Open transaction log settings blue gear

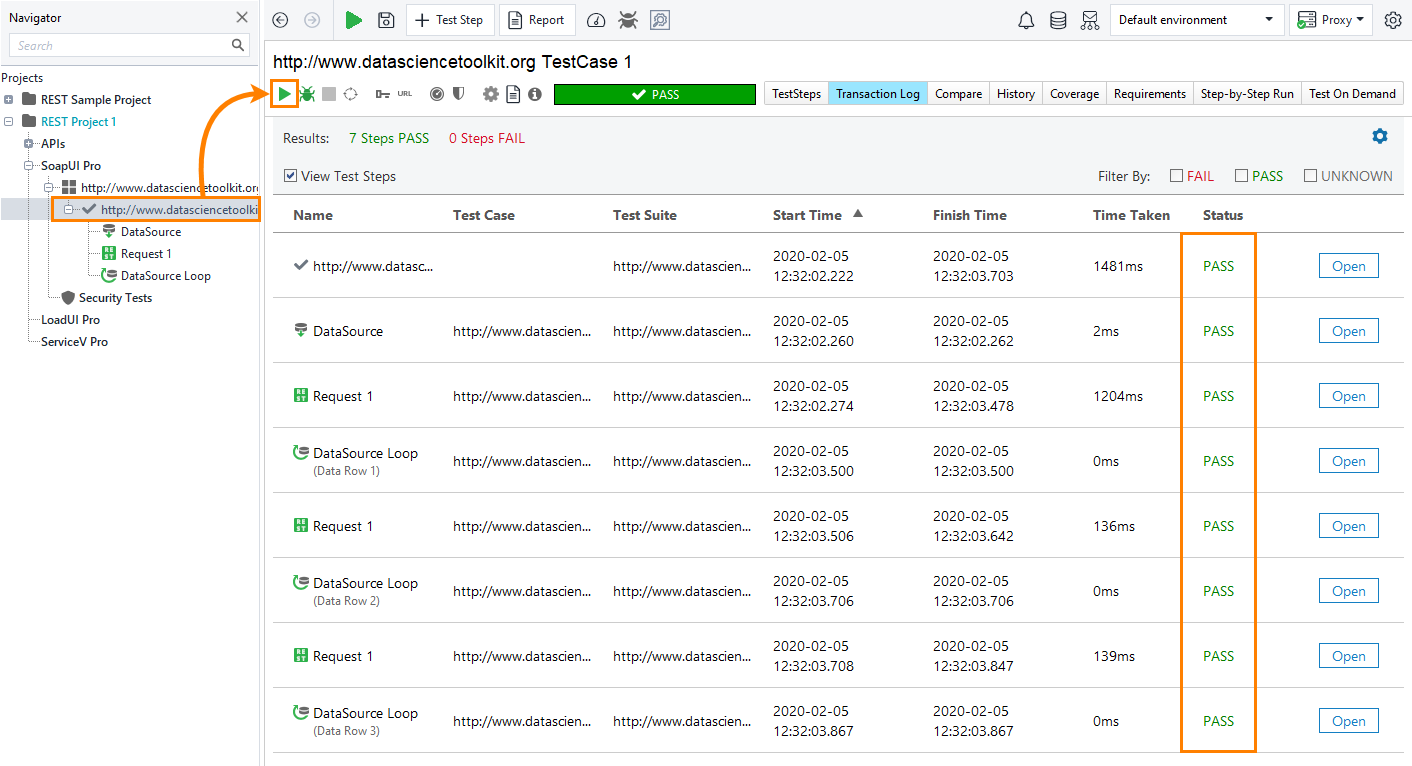[1380, 136]
